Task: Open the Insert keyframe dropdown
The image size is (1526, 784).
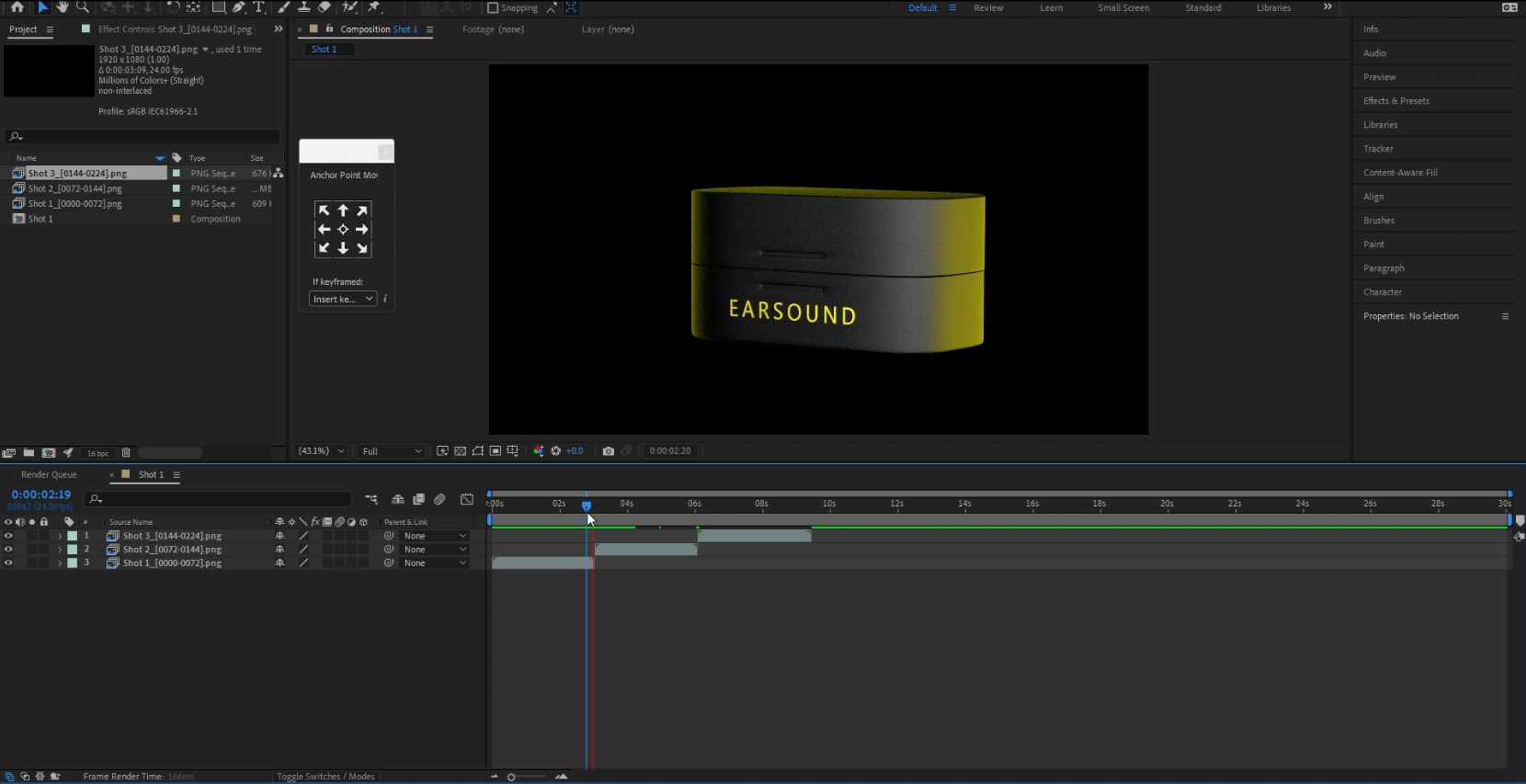Action: [342, 299]
